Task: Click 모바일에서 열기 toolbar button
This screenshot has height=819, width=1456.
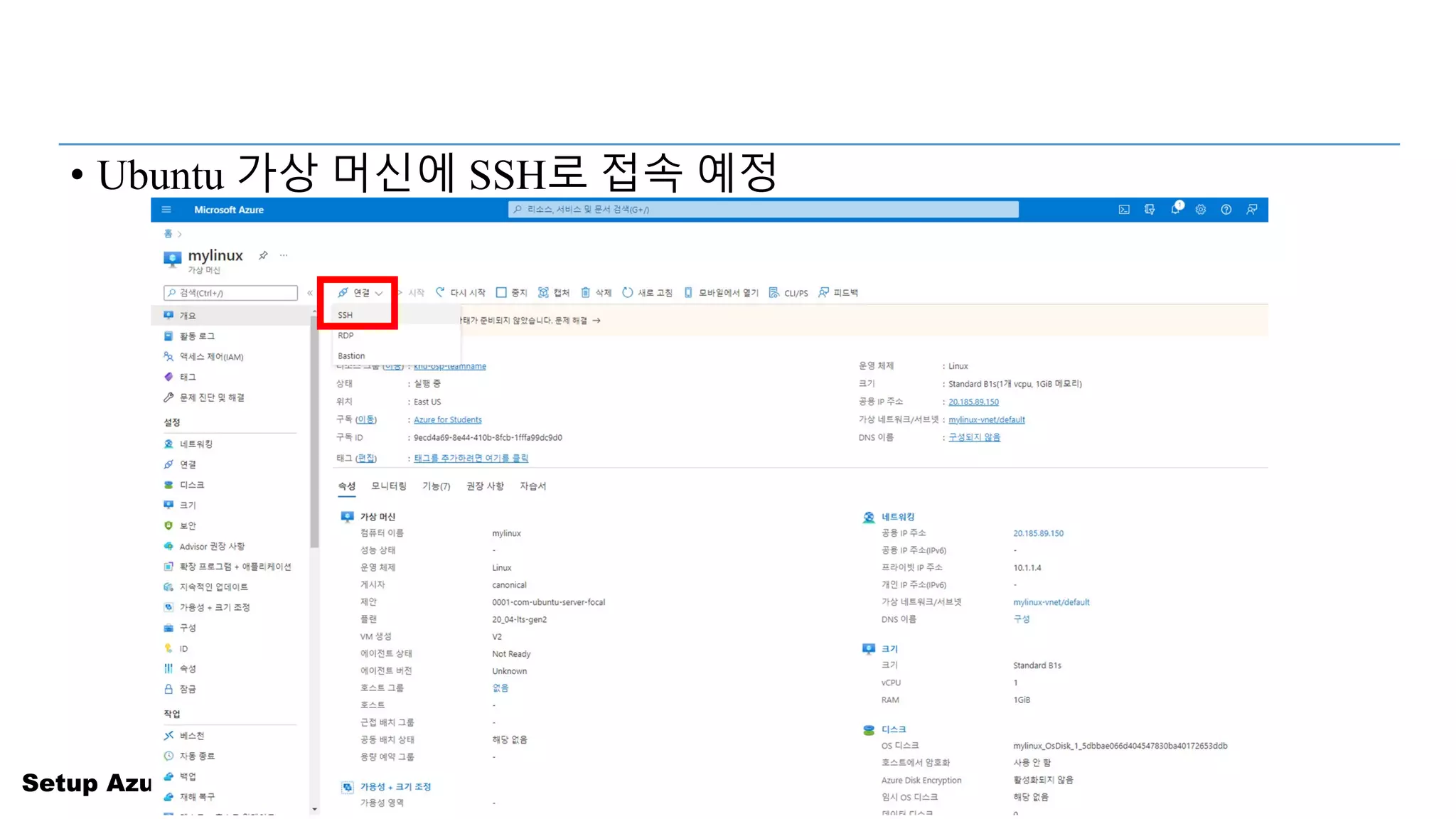Action: click(722, 293)
